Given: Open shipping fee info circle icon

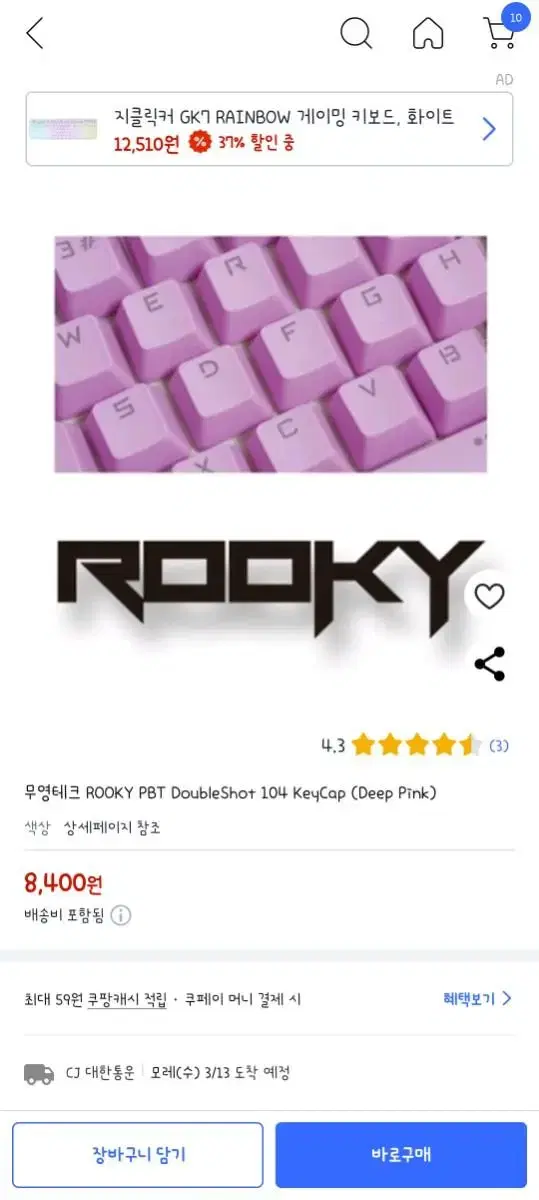Looking at the screenshot, I should click(x=121, y=915).
